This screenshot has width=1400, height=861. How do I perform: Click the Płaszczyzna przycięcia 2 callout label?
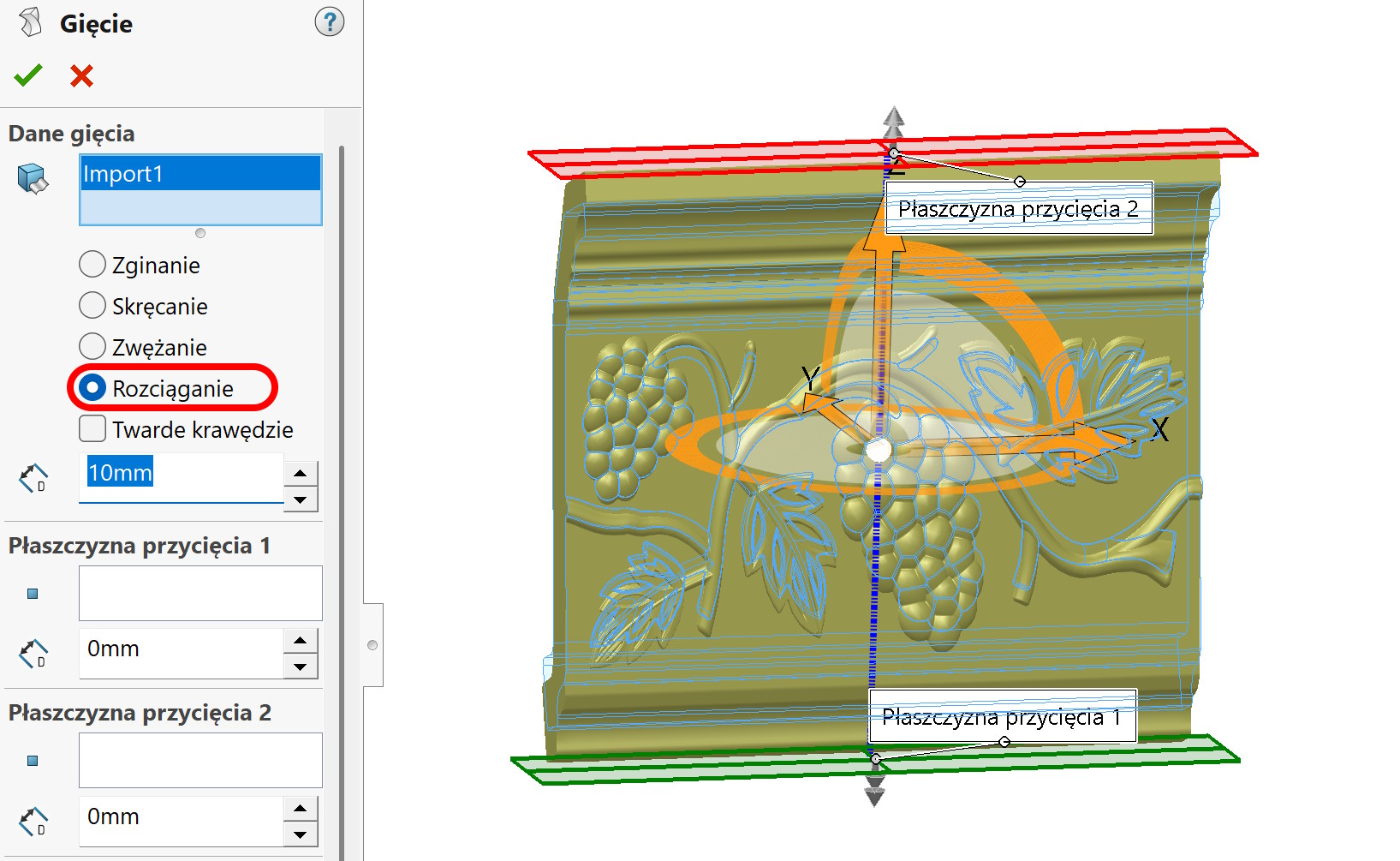pyautogui.click(x=1018, y=209)
